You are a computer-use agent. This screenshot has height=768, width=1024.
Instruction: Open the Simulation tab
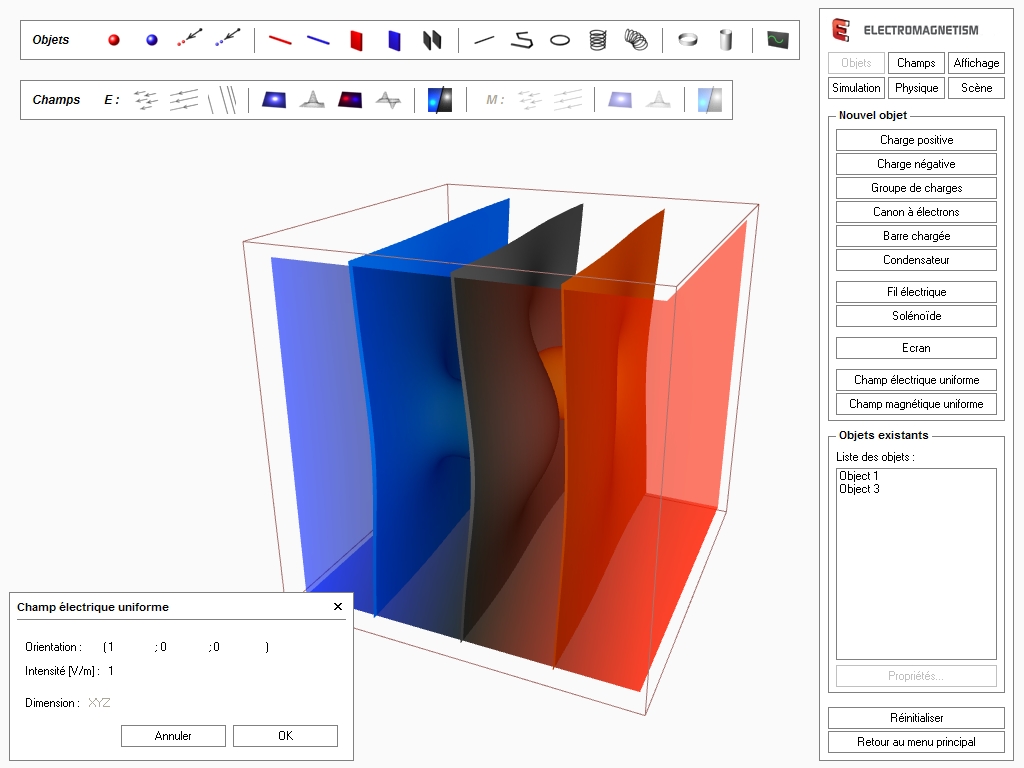pos(857,88)
